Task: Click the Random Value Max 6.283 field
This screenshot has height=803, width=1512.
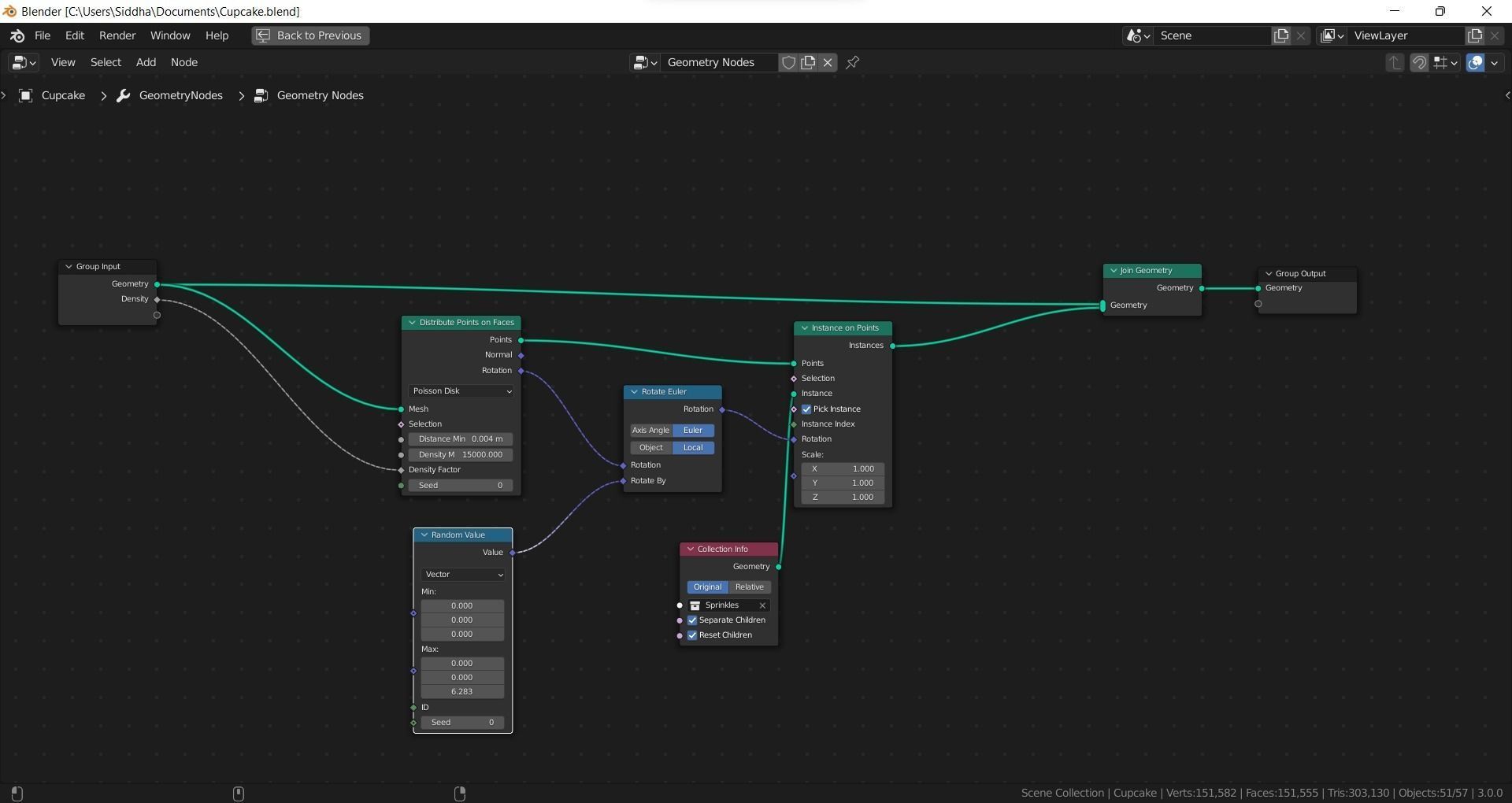Action: (x=462, y=692)
